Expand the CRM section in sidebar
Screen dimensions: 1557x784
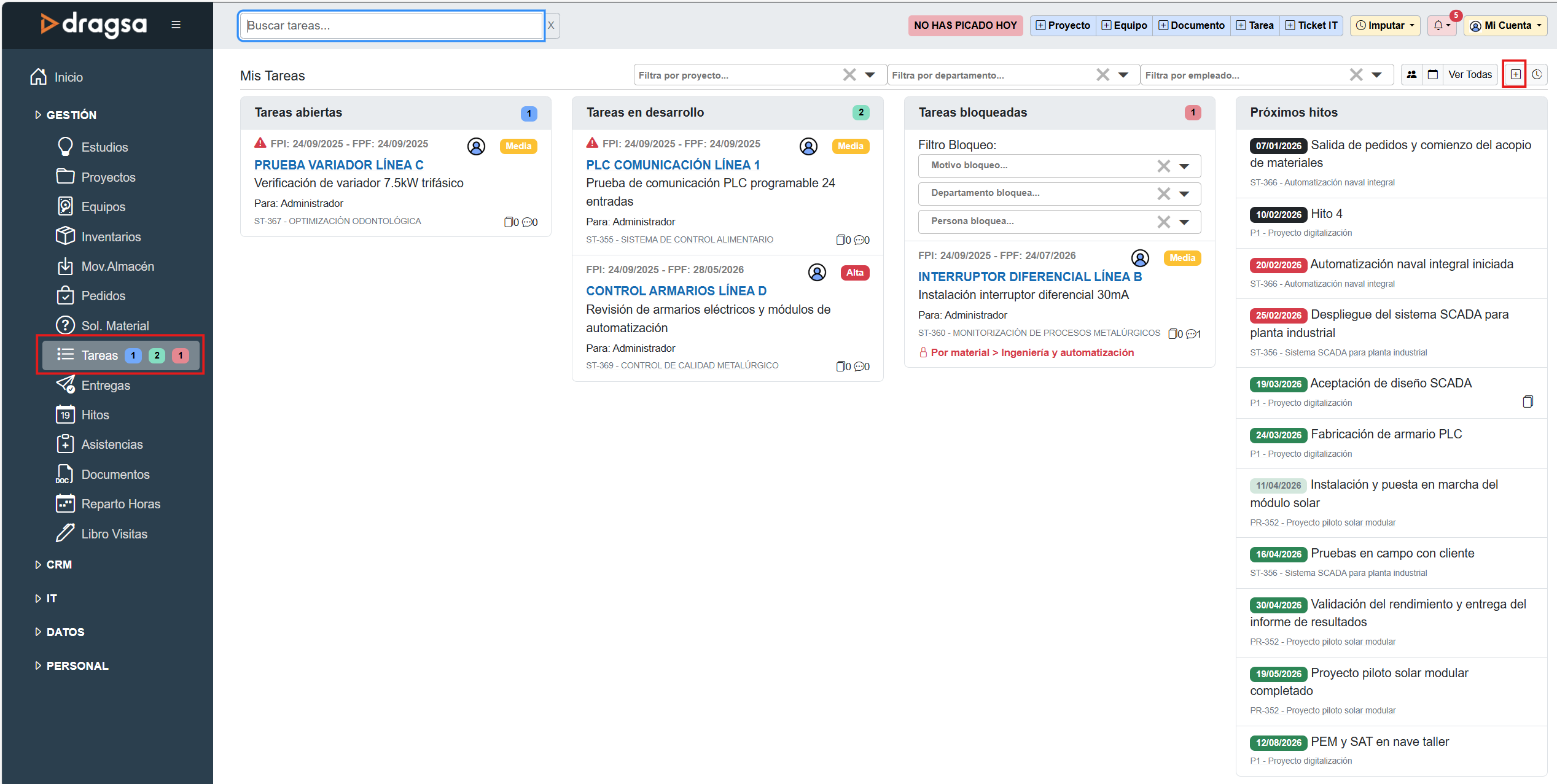pos(59,564)
